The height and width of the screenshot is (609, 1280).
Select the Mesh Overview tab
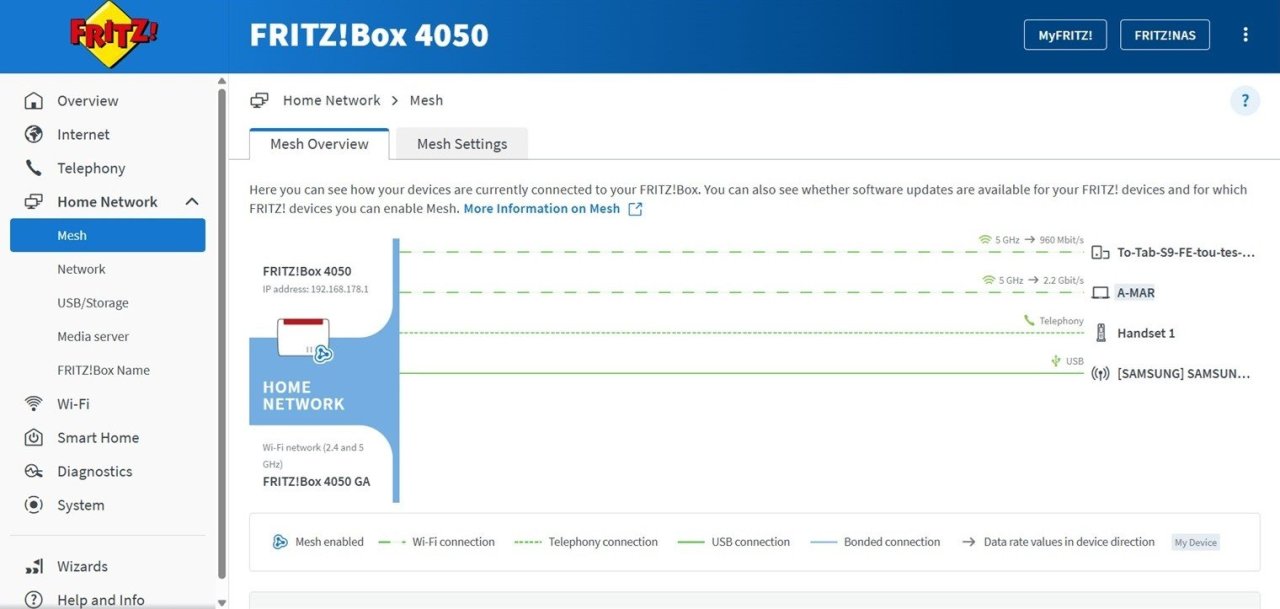tap(319, 144)
